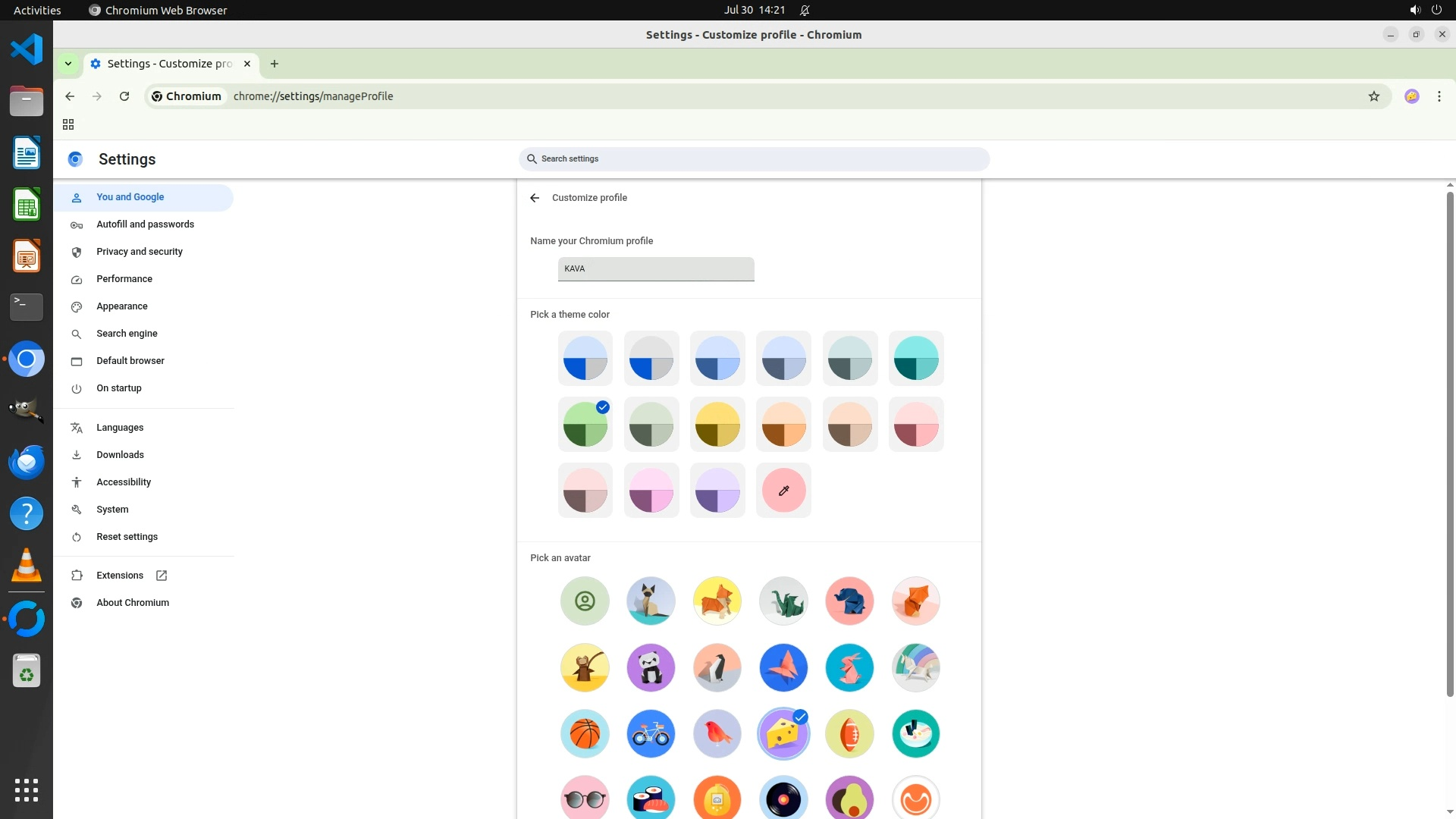Select the teal theme color swatch
Viewport: 1456px width, 819px height.
click(915, 359)
